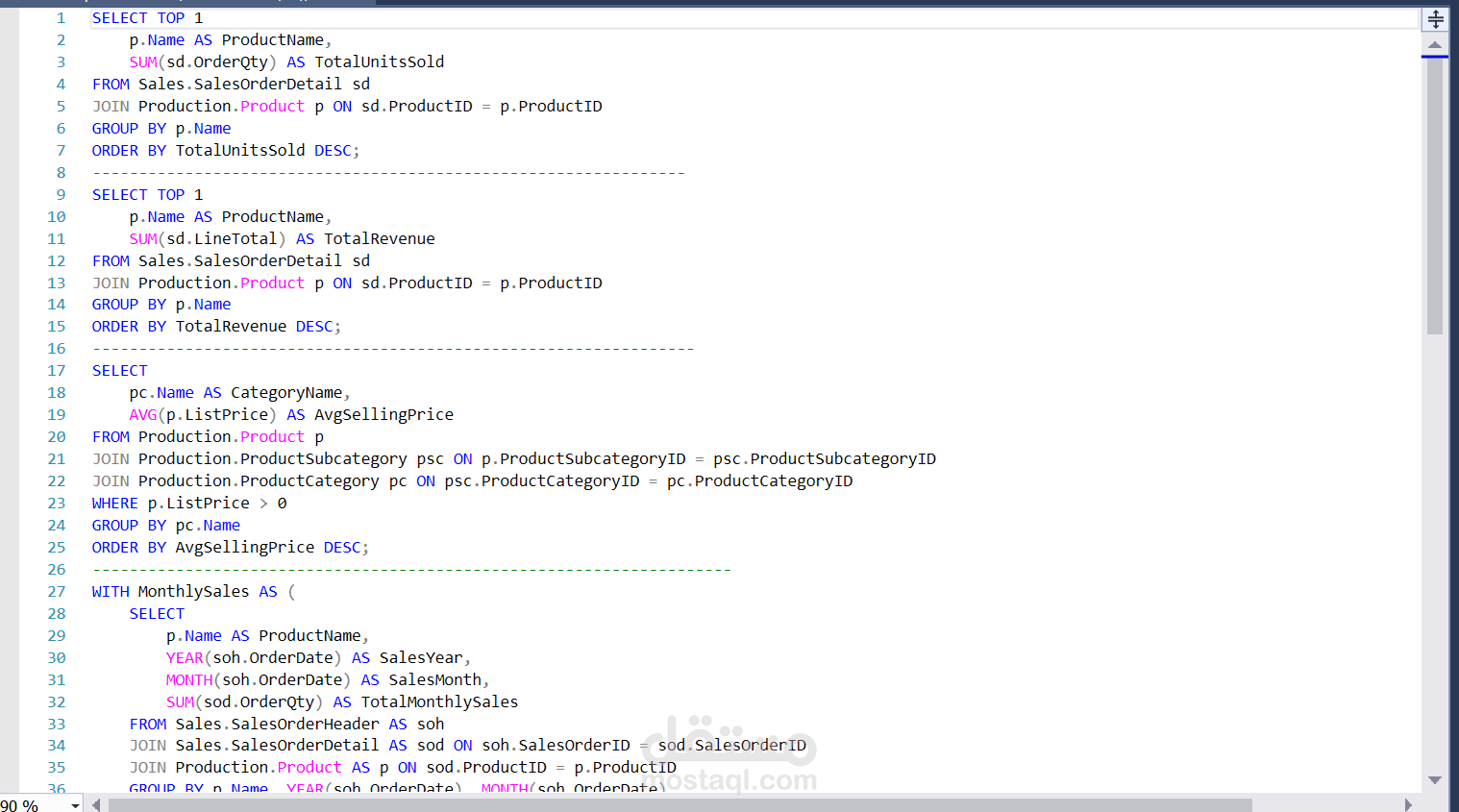Click the CategoryName alias text
1459x812 pixels.
286,393
